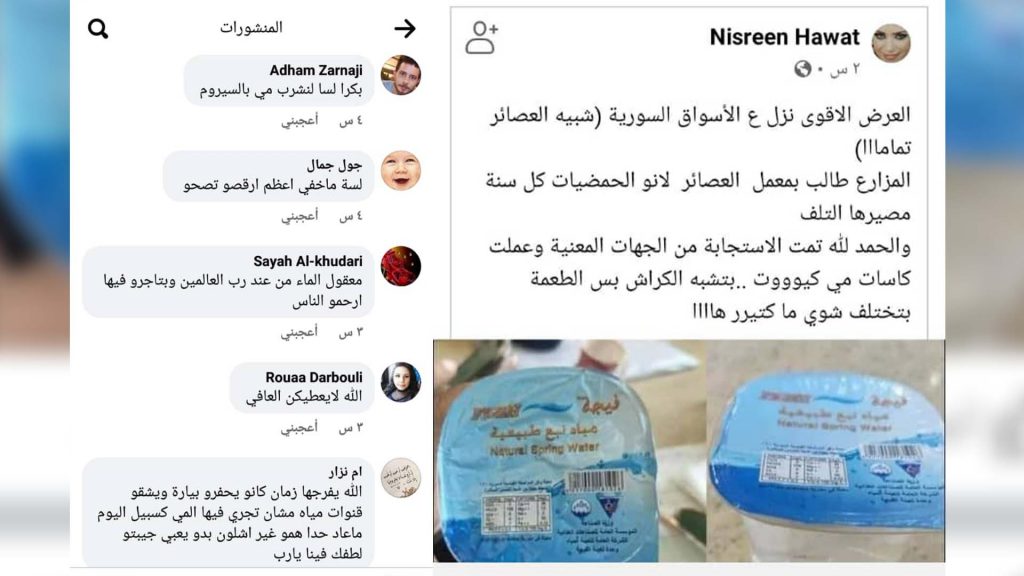Open Adham Zarnaji's avatar

[400, 75]
